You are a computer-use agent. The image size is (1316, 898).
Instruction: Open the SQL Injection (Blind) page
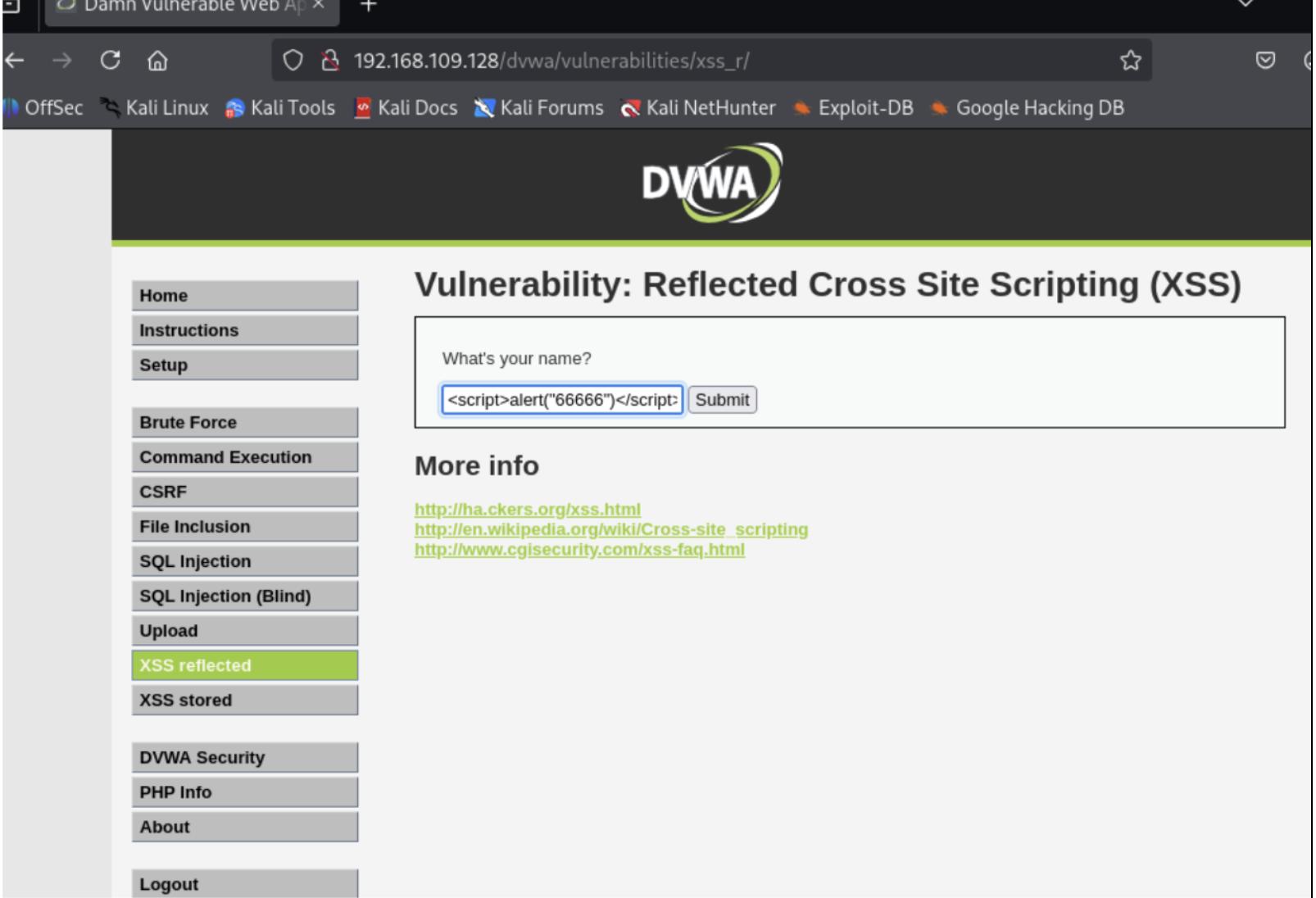tap(245, 596)
